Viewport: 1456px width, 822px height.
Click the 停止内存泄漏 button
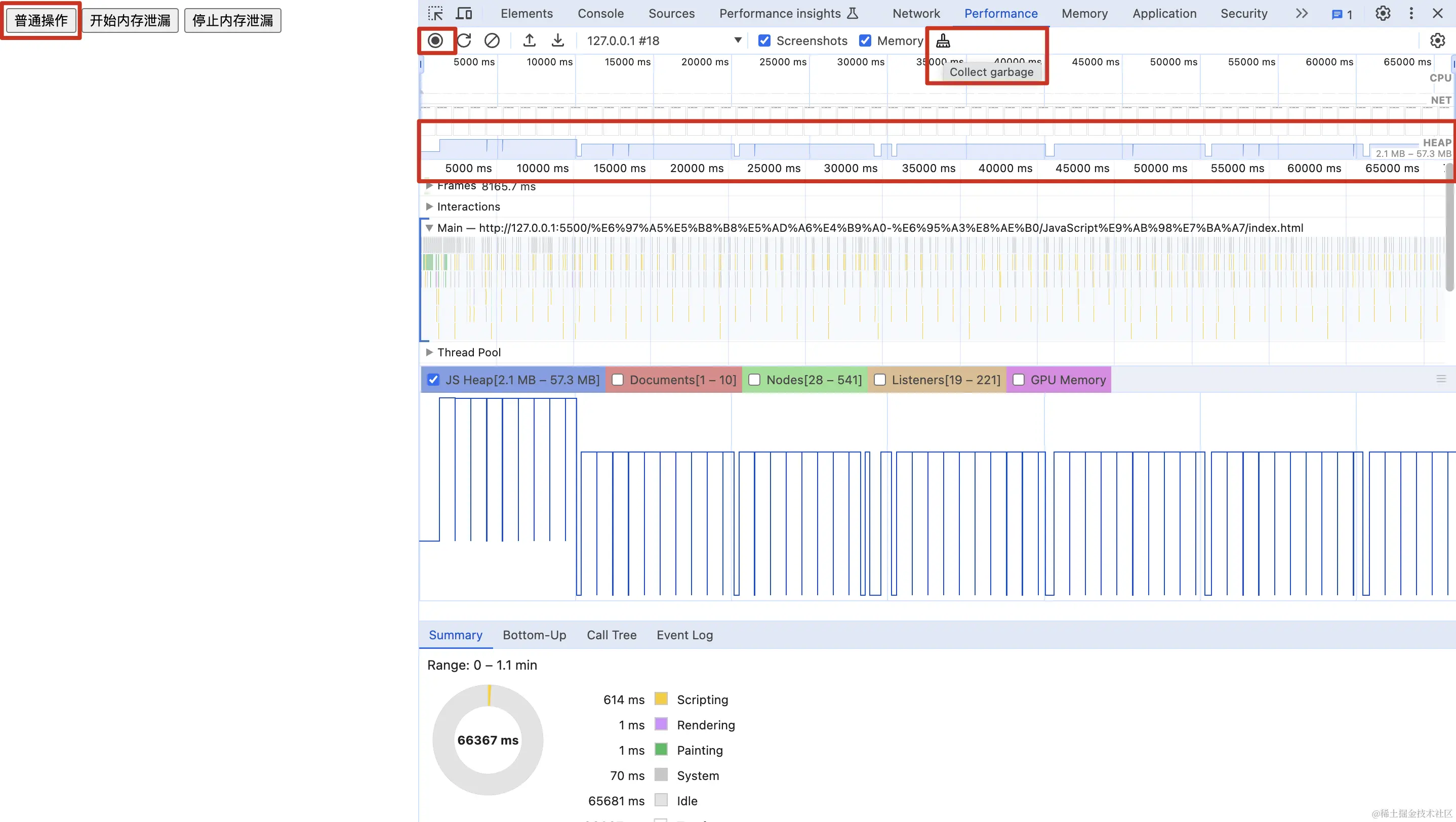pyautogui.click(x=232, y=21)
